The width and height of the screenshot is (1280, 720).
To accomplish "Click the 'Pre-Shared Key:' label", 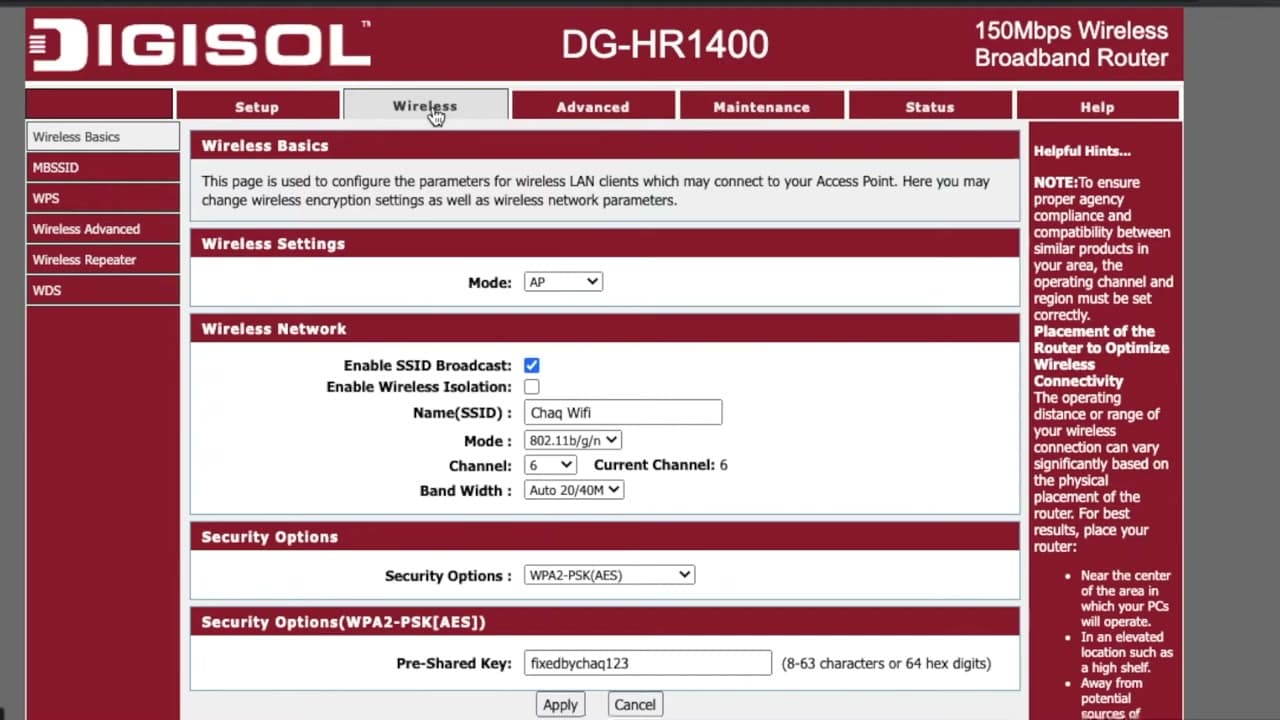I will coord(454,663).
